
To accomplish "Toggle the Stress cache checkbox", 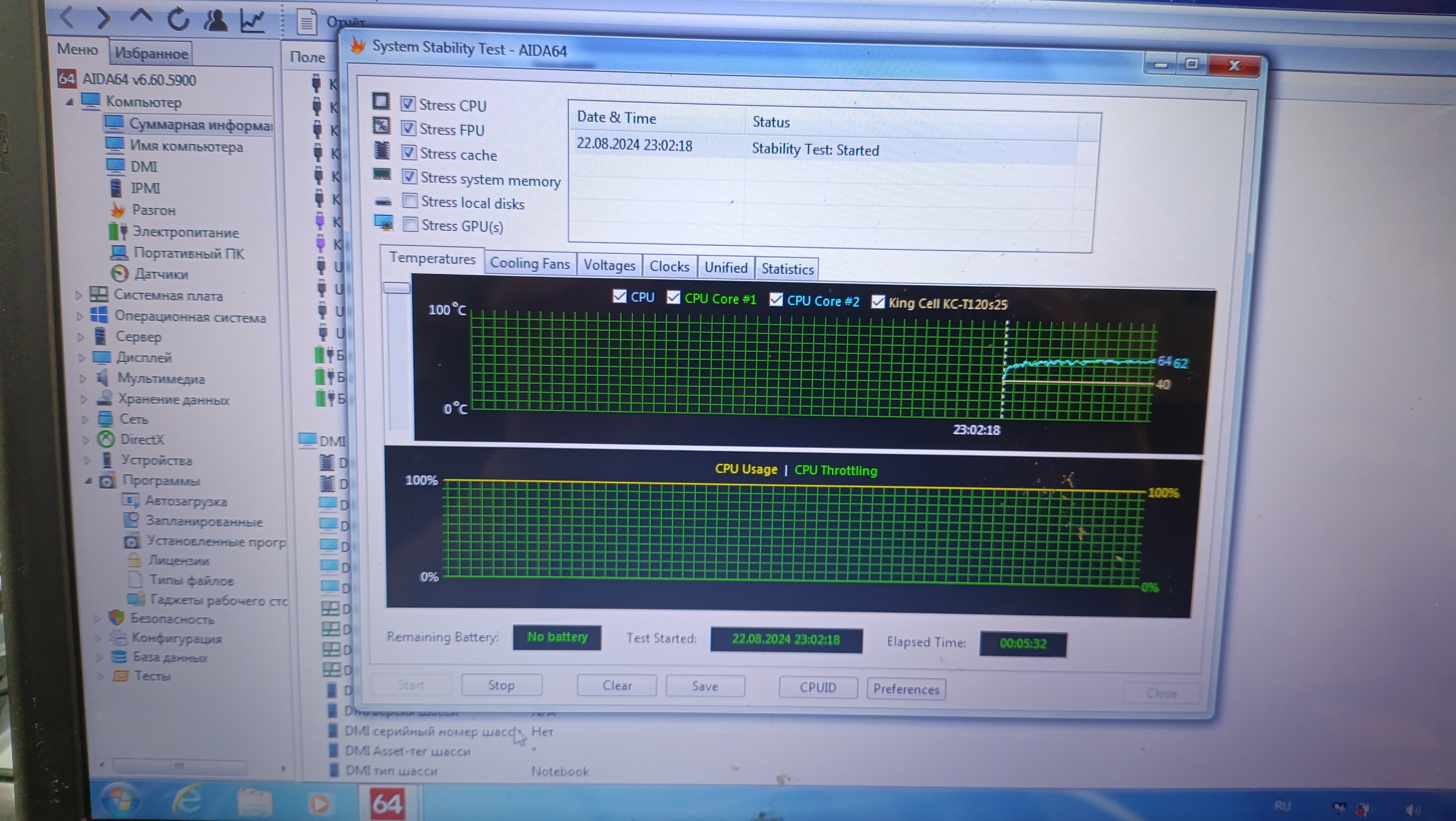I will (x=409, y=153).
